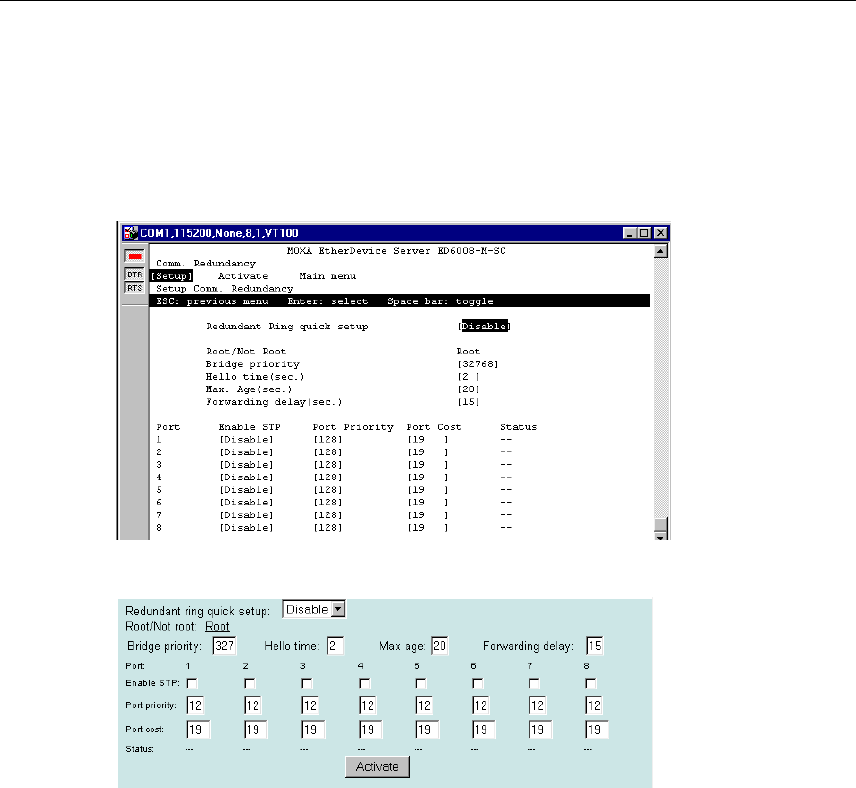Click Port cost field for port 4

(371, 730)
